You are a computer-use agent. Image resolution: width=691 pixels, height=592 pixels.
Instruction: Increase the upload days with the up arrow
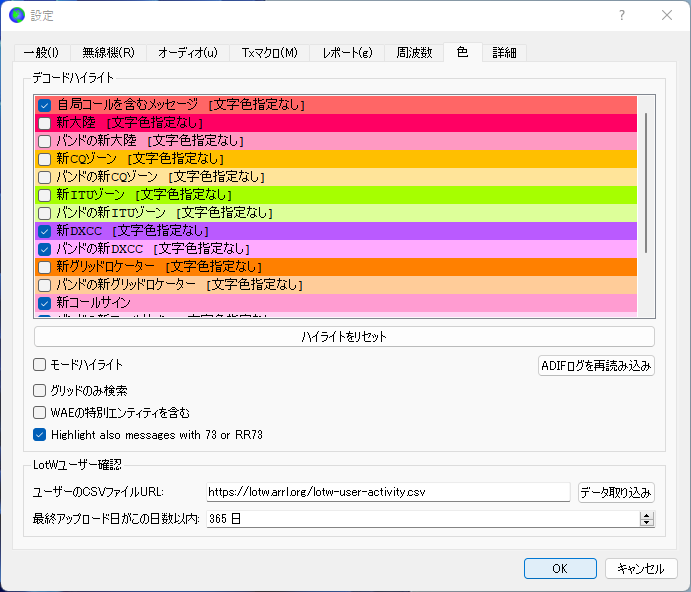click(x=646, y=515)
